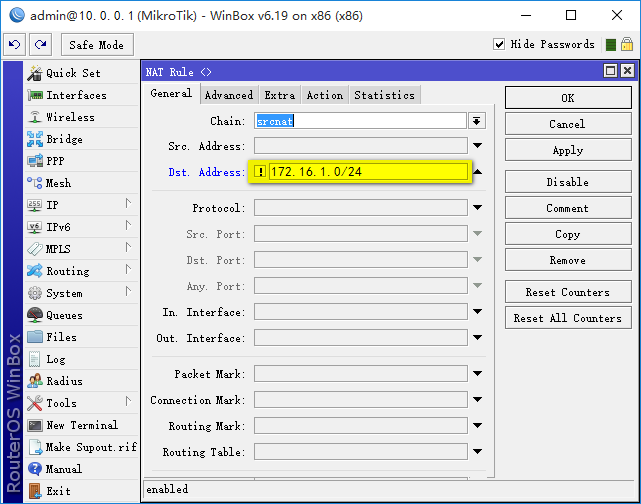Expand the Src. Address field arrow
Screen dimensions: 641x504
click(x=477, y=147)
